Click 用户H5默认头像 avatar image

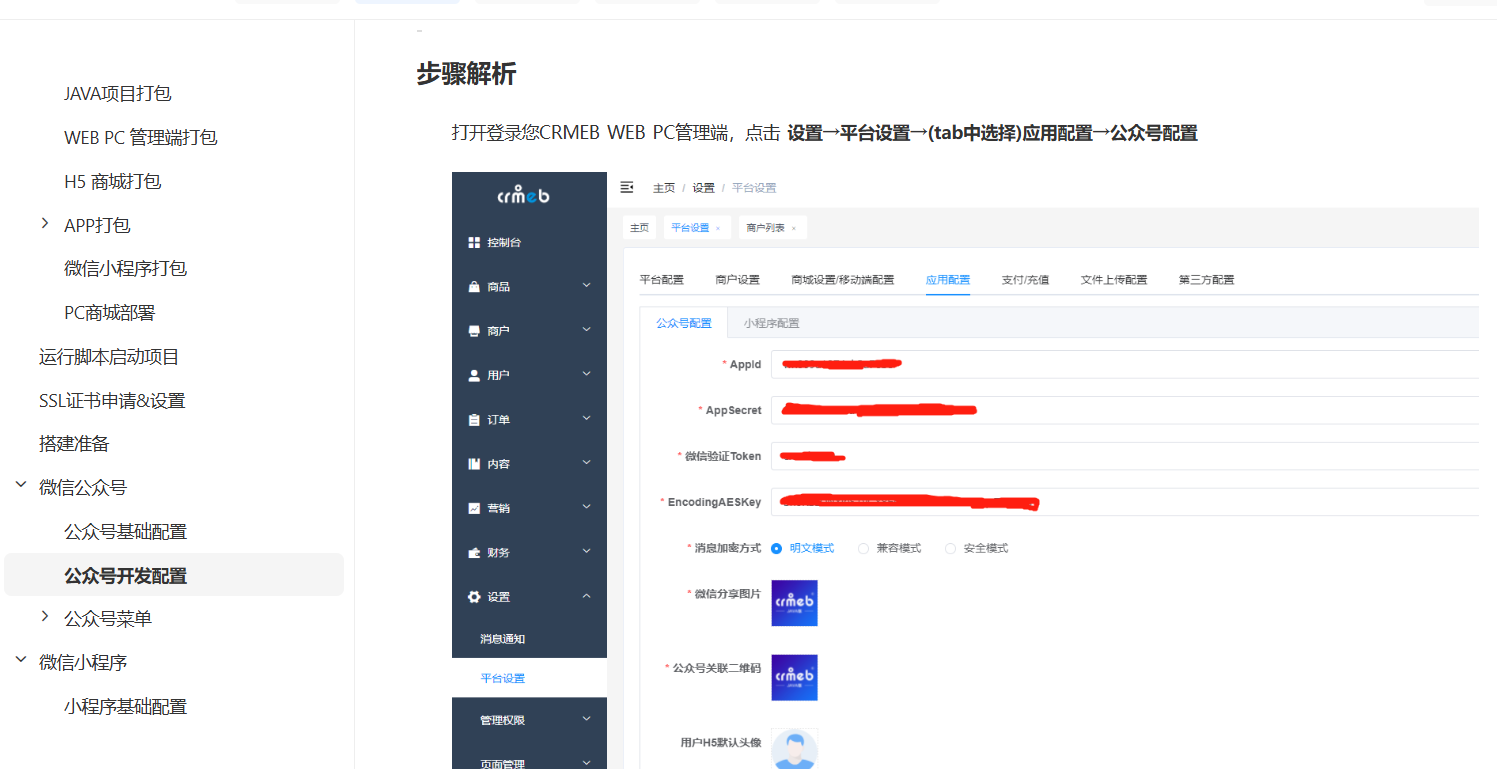(x=794, y=749)
